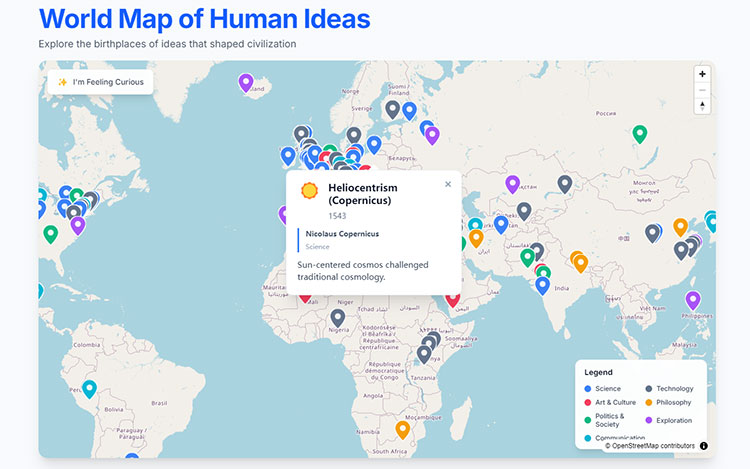This screenshot has height=469, width=750.
Task: Zoom out the map with minus button
Action: pos(702,90)
